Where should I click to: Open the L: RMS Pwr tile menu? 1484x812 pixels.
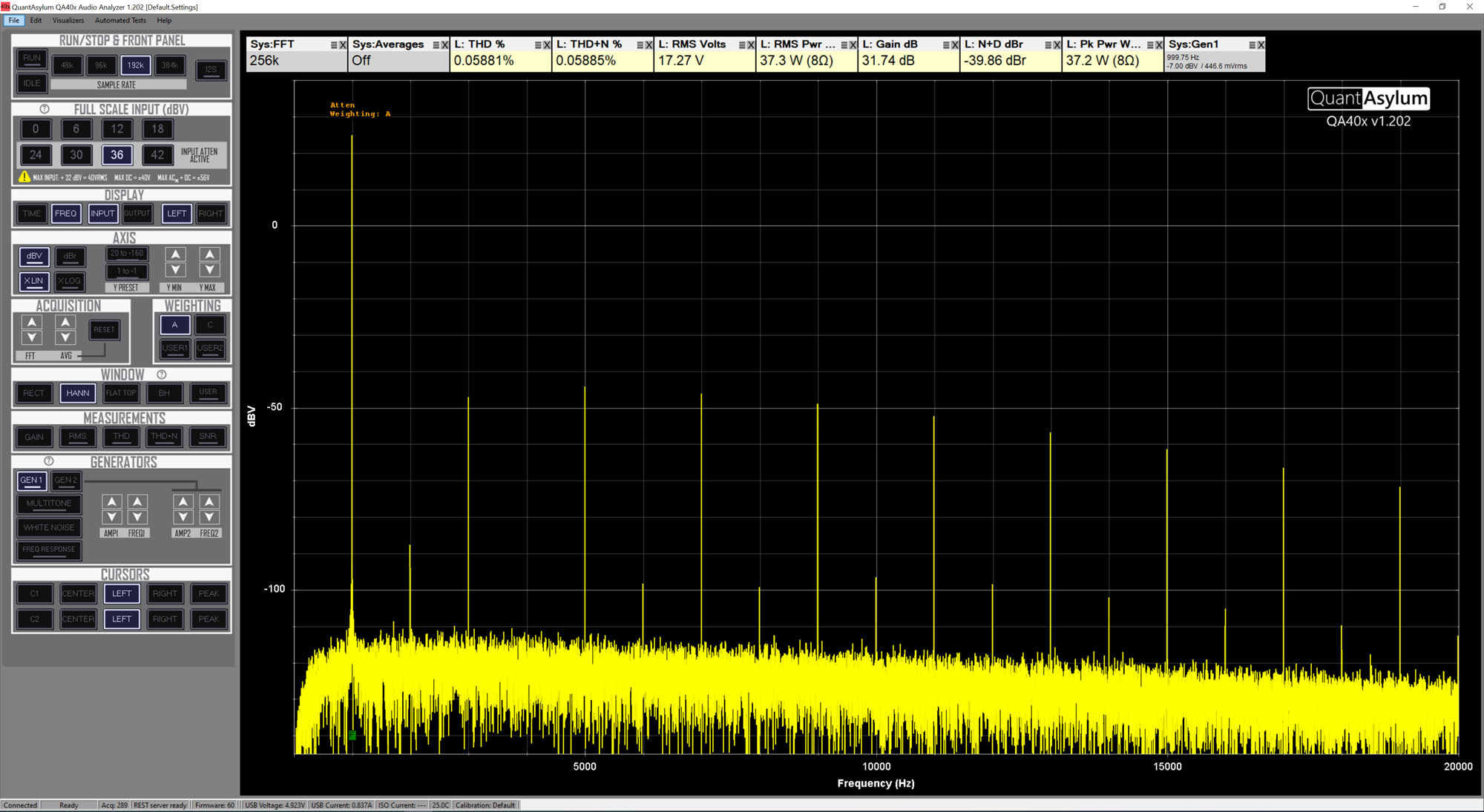coord(844,45)
